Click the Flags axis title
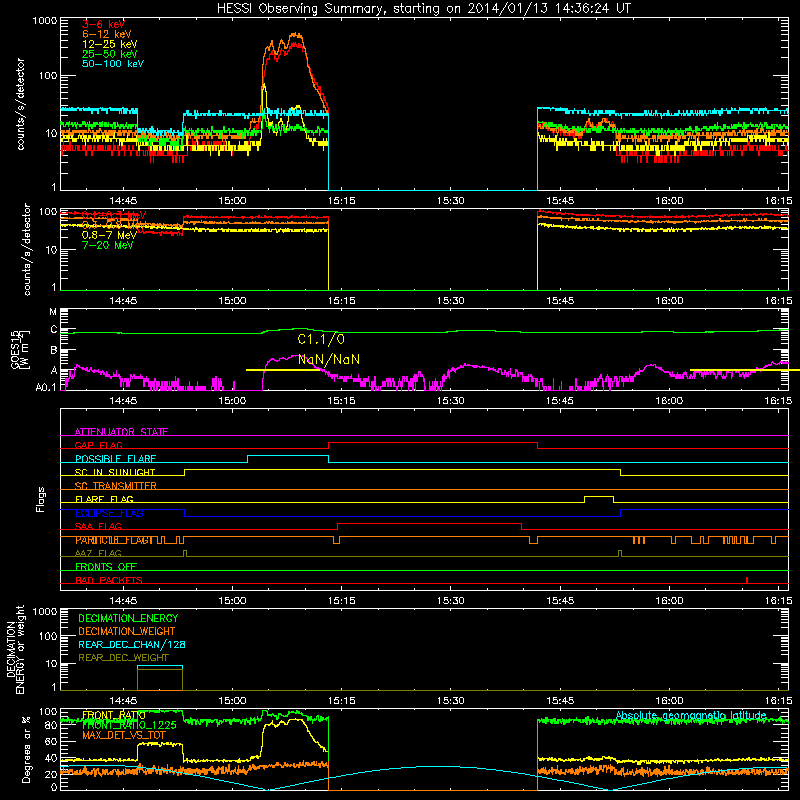 pyautogui.click(x=40, y=499)
